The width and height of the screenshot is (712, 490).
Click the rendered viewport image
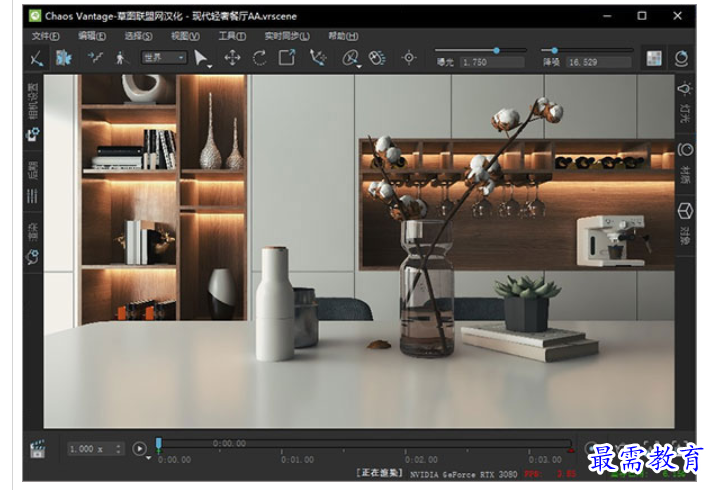(x=359, y=251)
